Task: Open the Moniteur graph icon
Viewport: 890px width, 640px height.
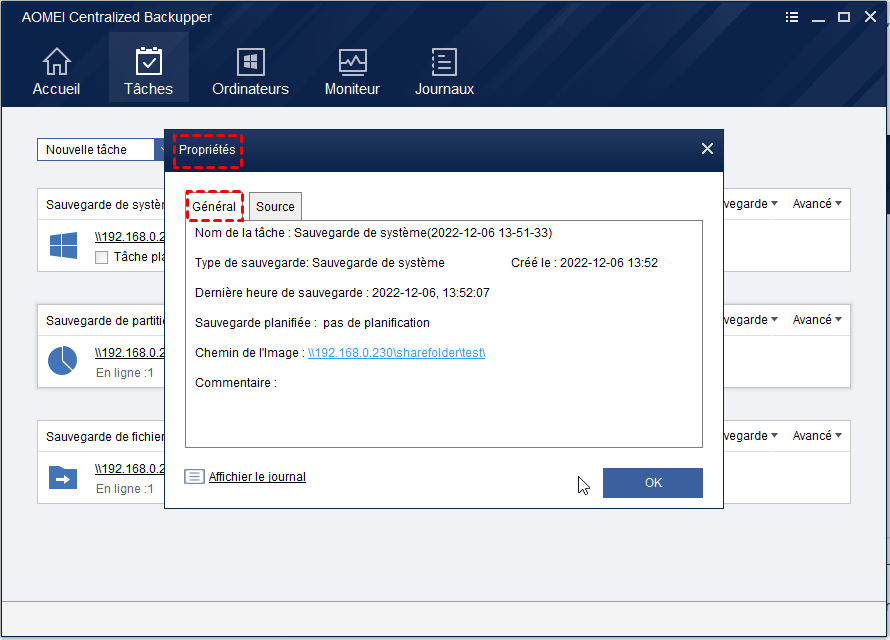Action: tap(352, 61)
